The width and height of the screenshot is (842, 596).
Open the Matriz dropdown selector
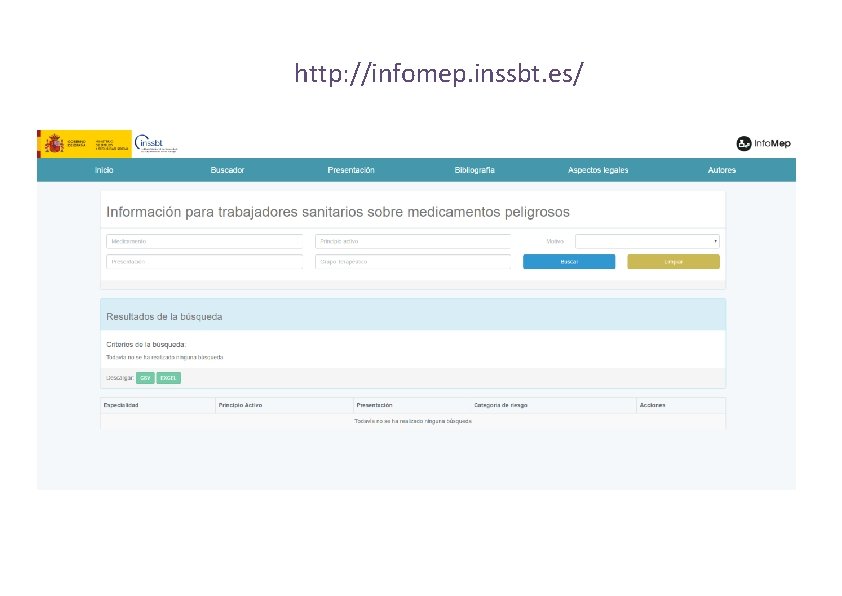point(647,241)
